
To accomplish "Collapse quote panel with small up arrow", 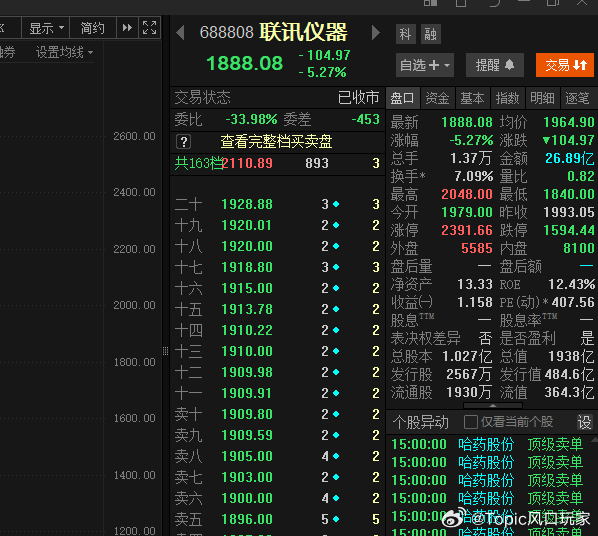I will click(x=493, y=406).
